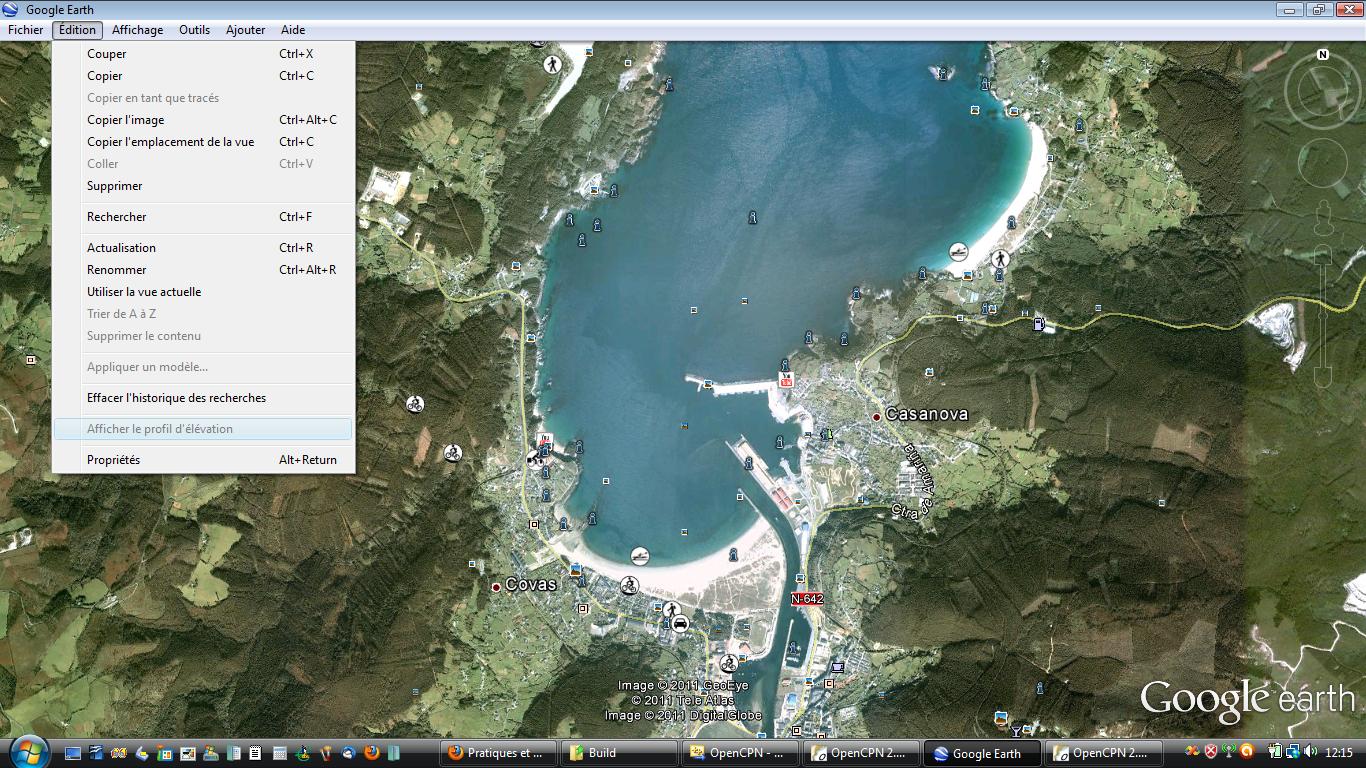
Task: Open the Affichage menu
Action: pos(137,30)
